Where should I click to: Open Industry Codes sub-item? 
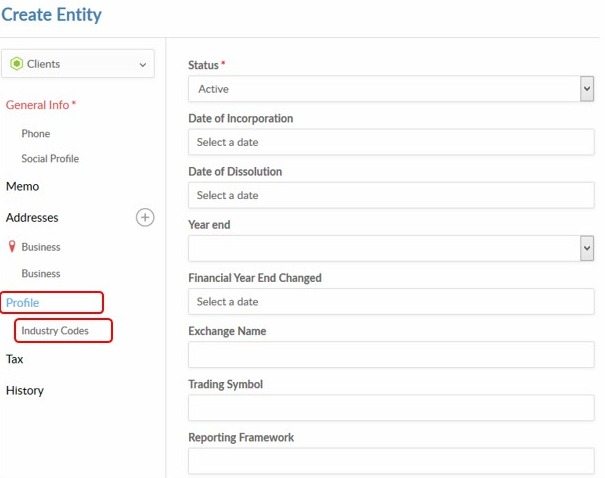[x=55, y=331]
